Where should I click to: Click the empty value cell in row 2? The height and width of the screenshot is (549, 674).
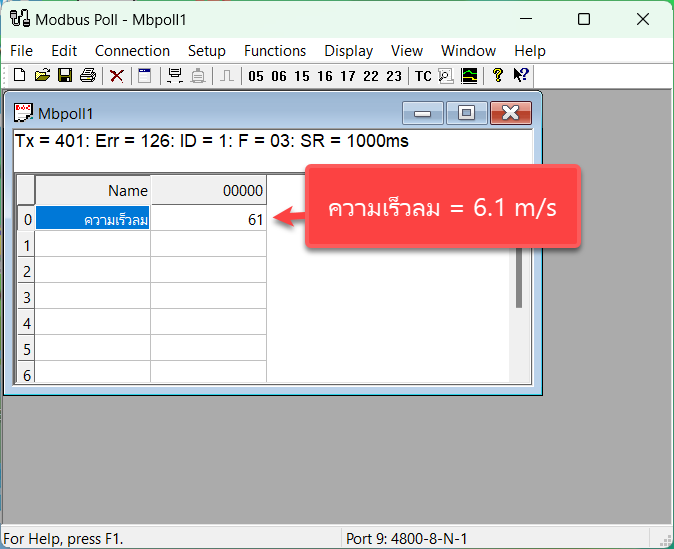tap(208, 270)
